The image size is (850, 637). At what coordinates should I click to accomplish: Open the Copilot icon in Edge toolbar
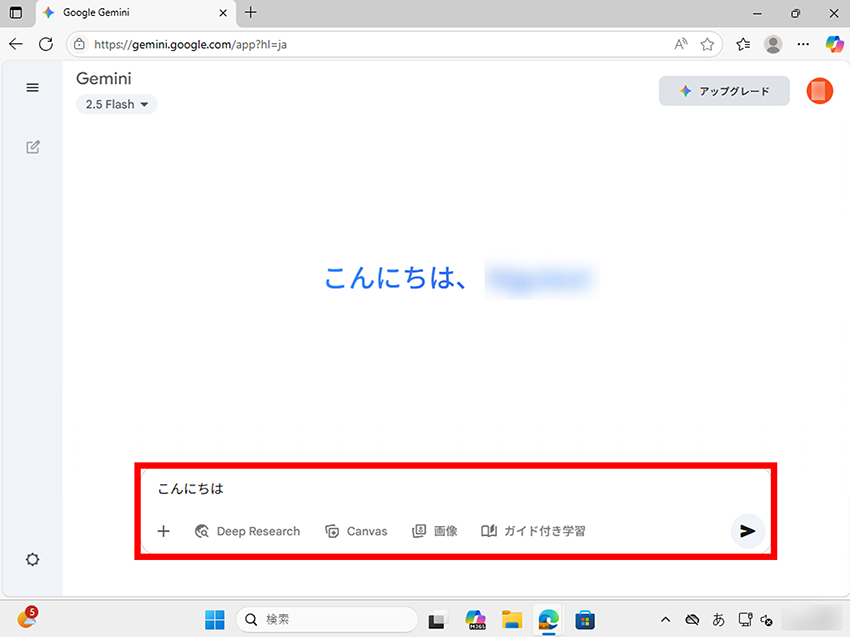coord(834,44)
